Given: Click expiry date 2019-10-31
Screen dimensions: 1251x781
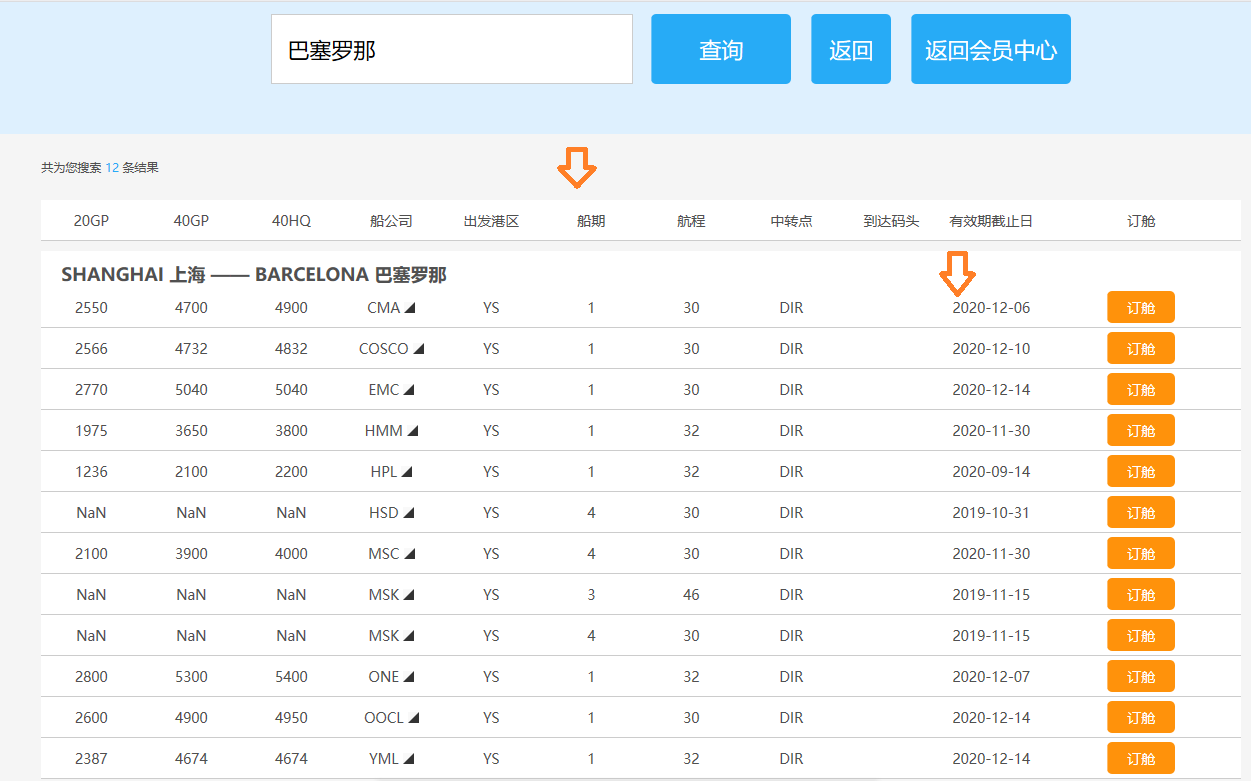Looking at the screenshot, I should pos(991,513).
